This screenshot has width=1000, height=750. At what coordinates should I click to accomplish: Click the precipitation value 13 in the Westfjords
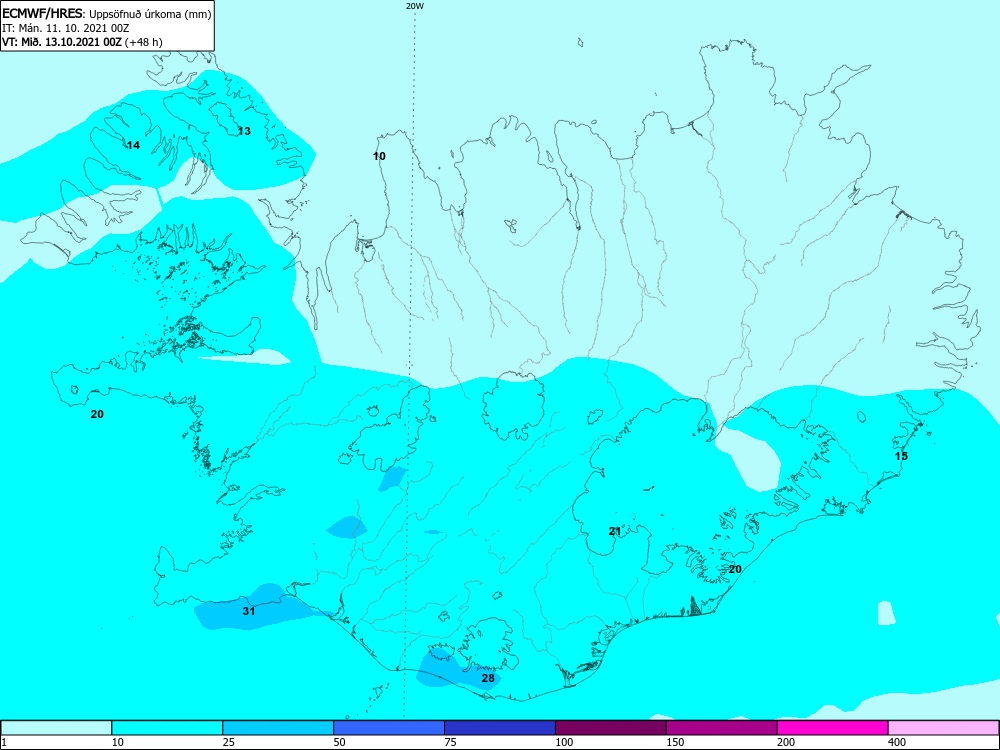point(244,131)
